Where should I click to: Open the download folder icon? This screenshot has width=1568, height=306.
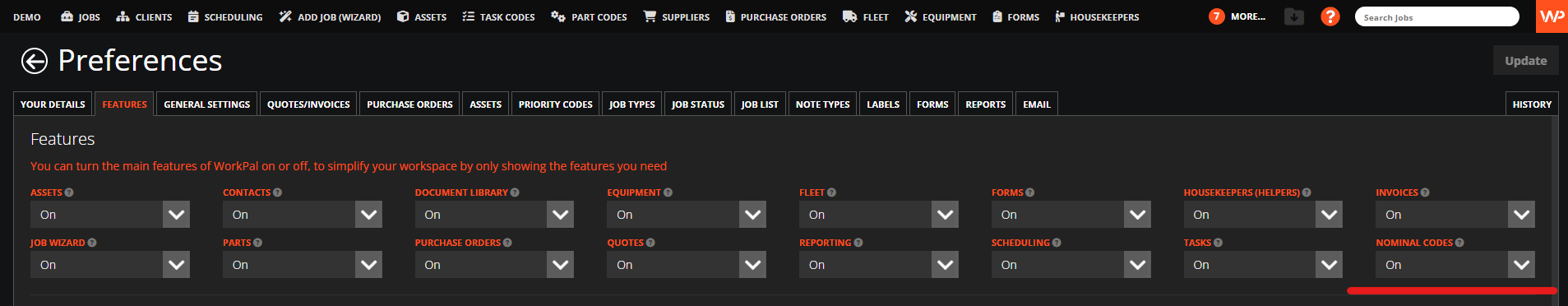click(x=1294, y=16)
